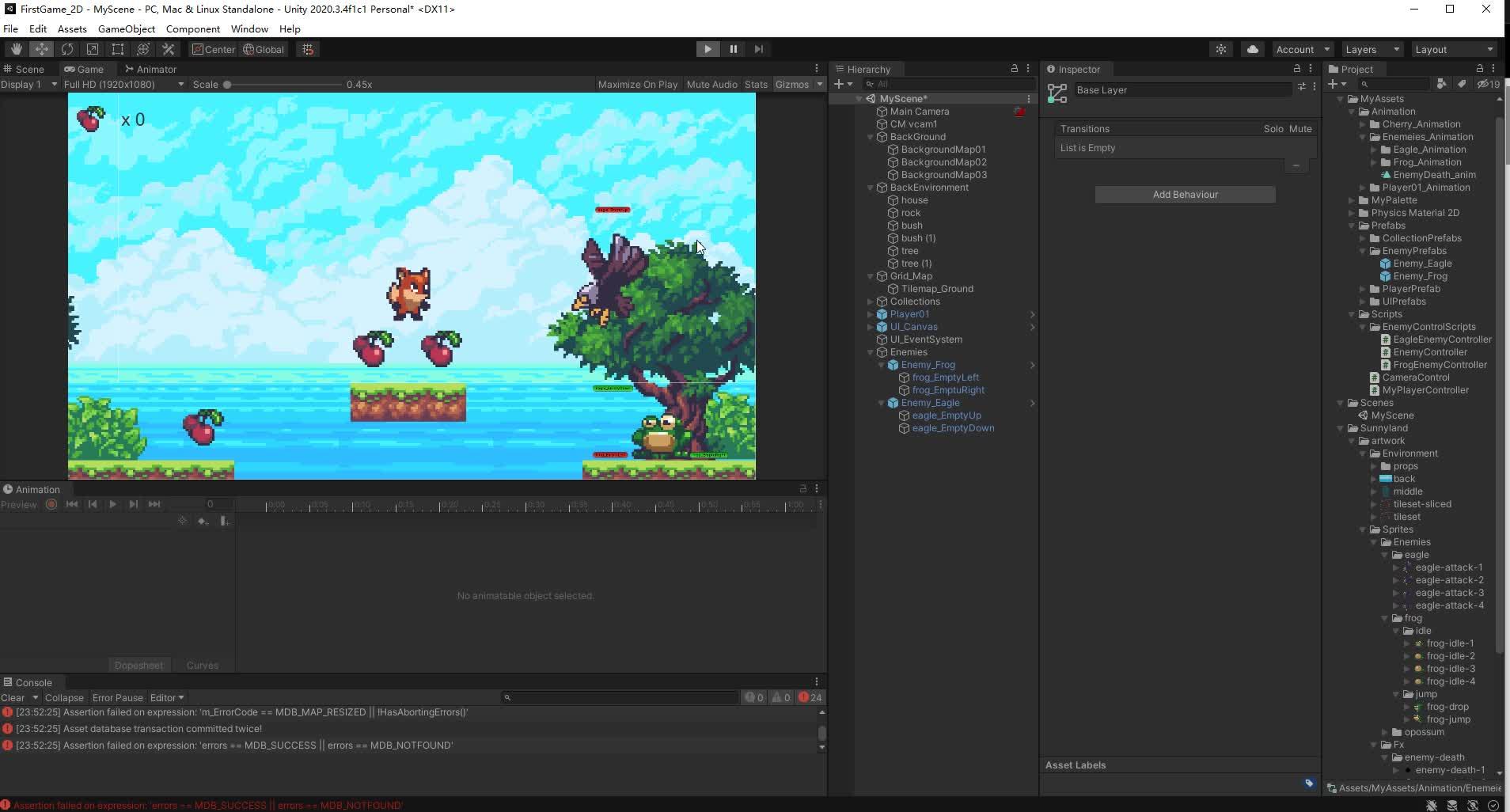Play the animation clip
The image size is (1510, 812).
tap(112, 504)
